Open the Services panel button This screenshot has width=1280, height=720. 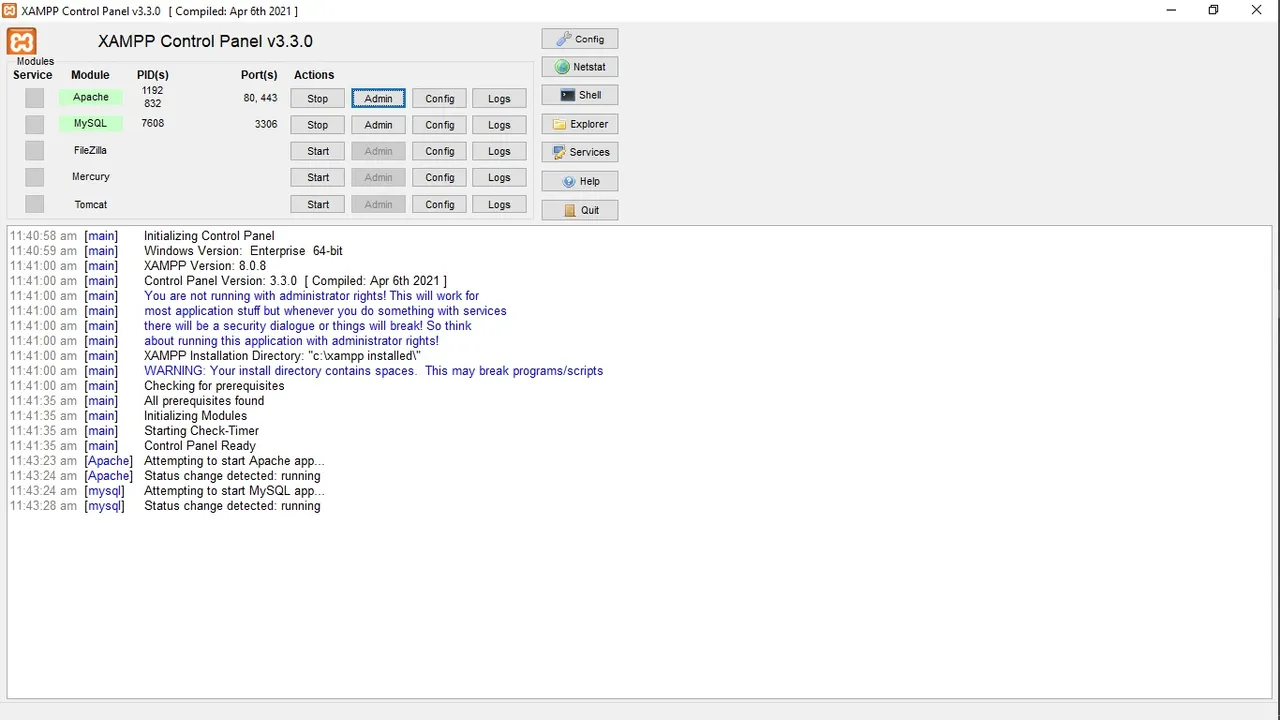pos(580,152)
